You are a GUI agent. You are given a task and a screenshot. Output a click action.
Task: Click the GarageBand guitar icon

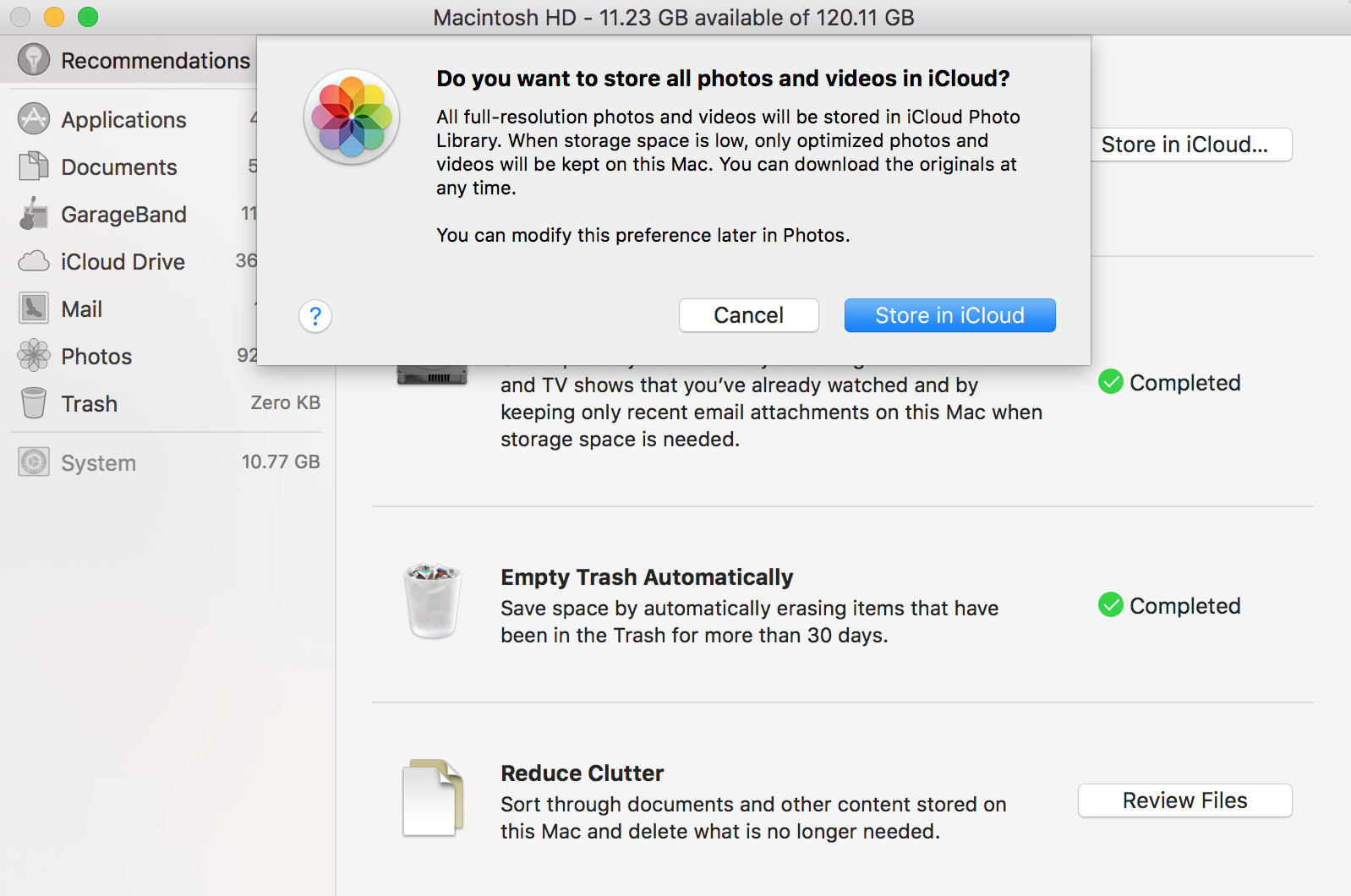(34, 214)
